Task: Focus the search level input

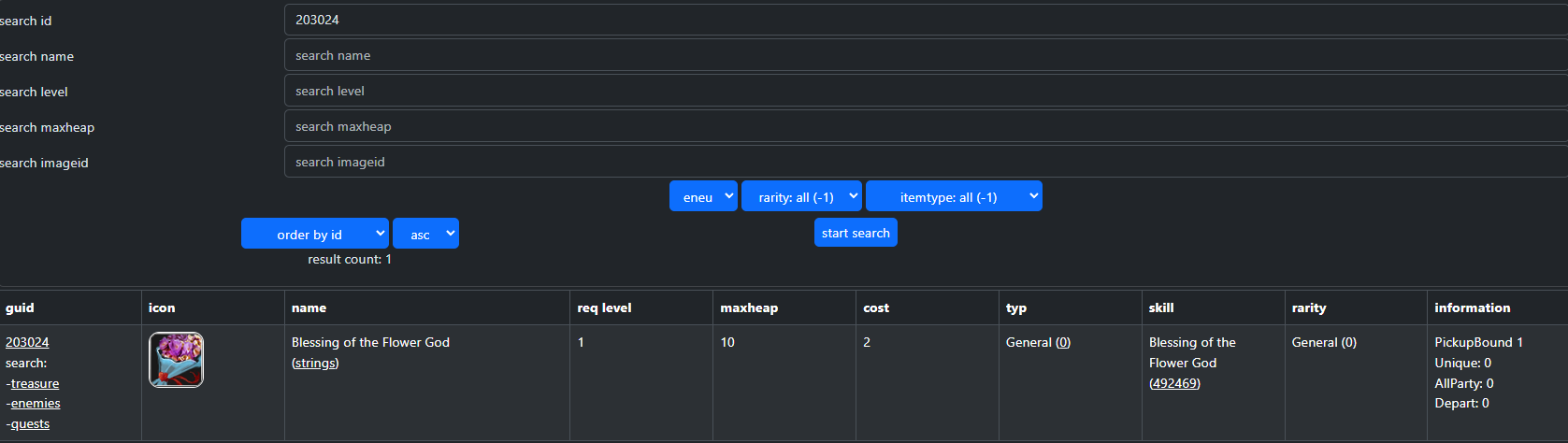Action: tap(926, 91)
